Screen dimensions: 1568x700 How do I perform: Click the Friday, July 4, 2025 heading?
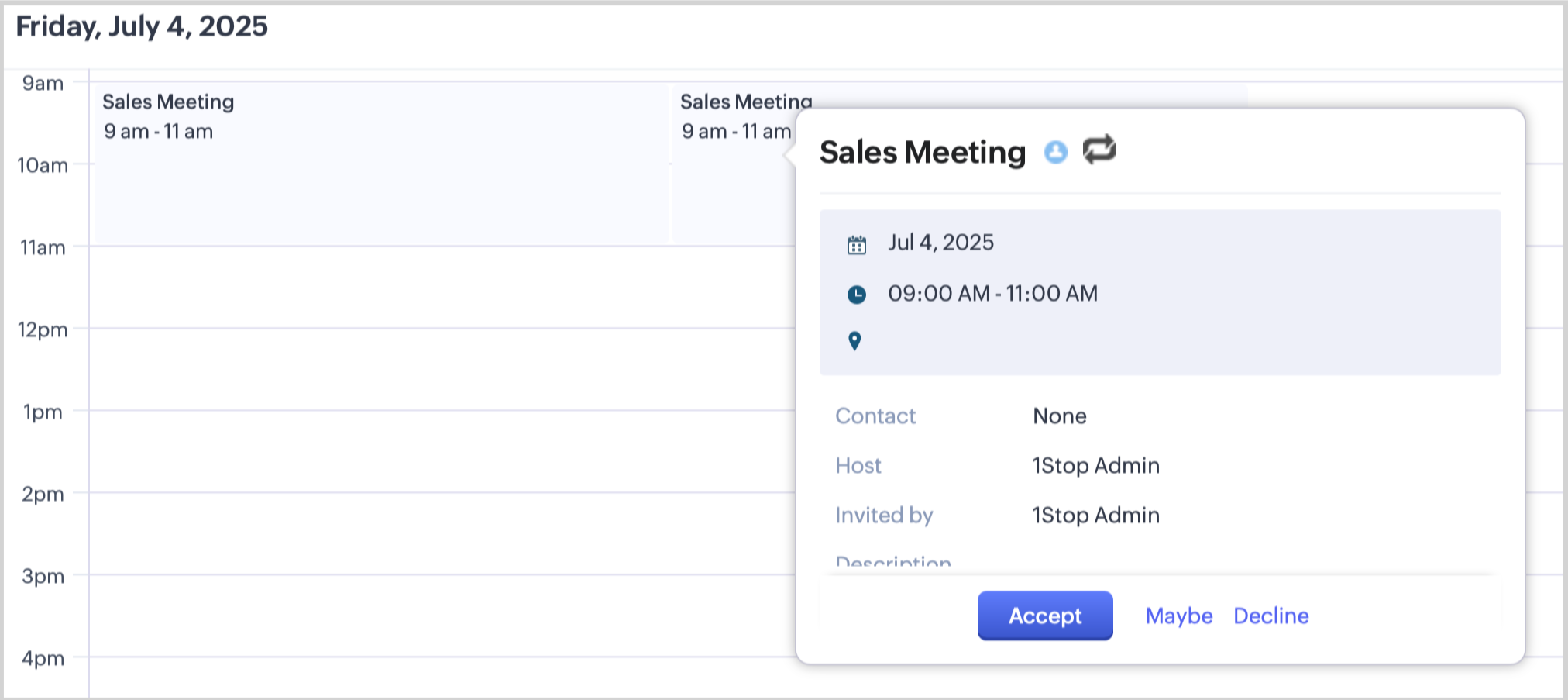pos(142,26)
